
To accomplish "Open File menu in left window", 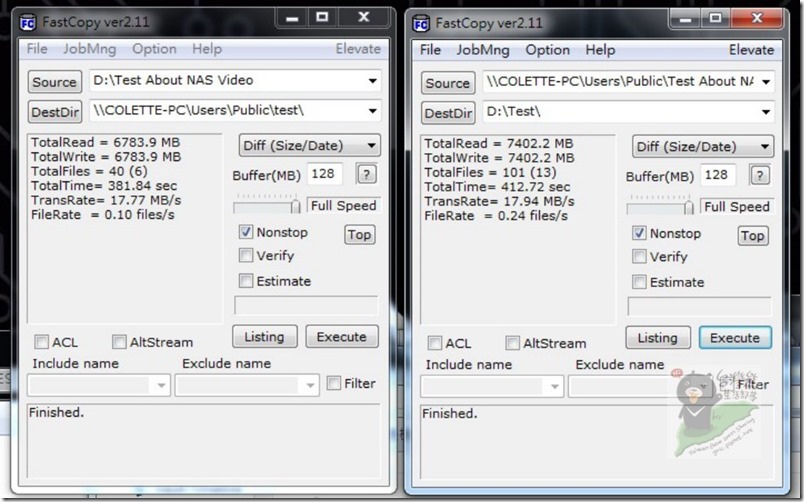I will click(37, 49).
